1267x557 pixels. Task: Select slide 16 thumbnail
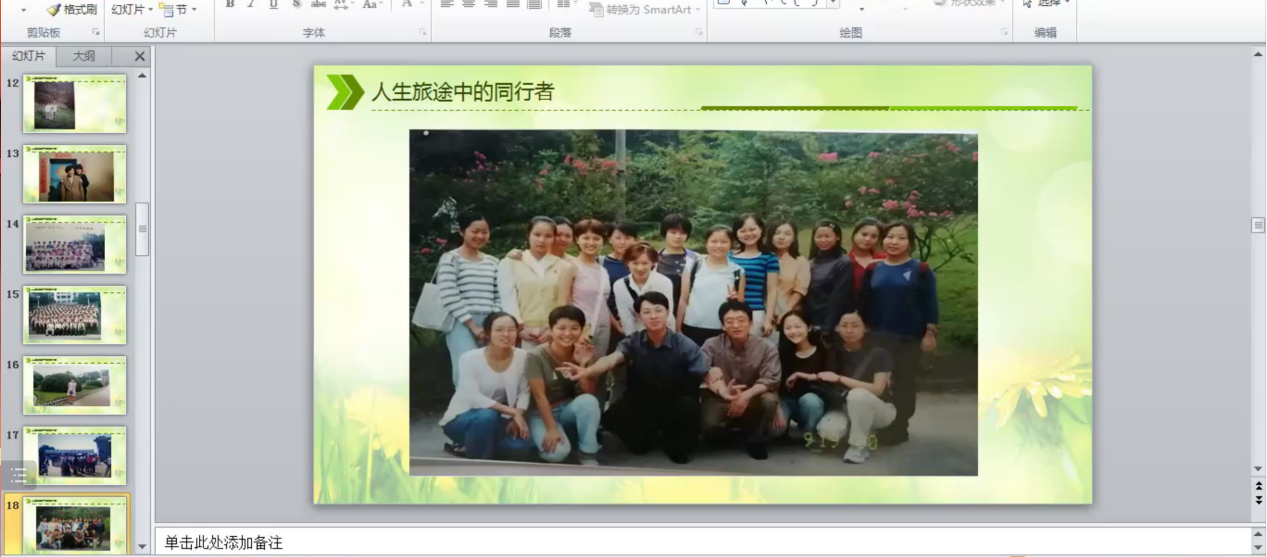(75, 385)
